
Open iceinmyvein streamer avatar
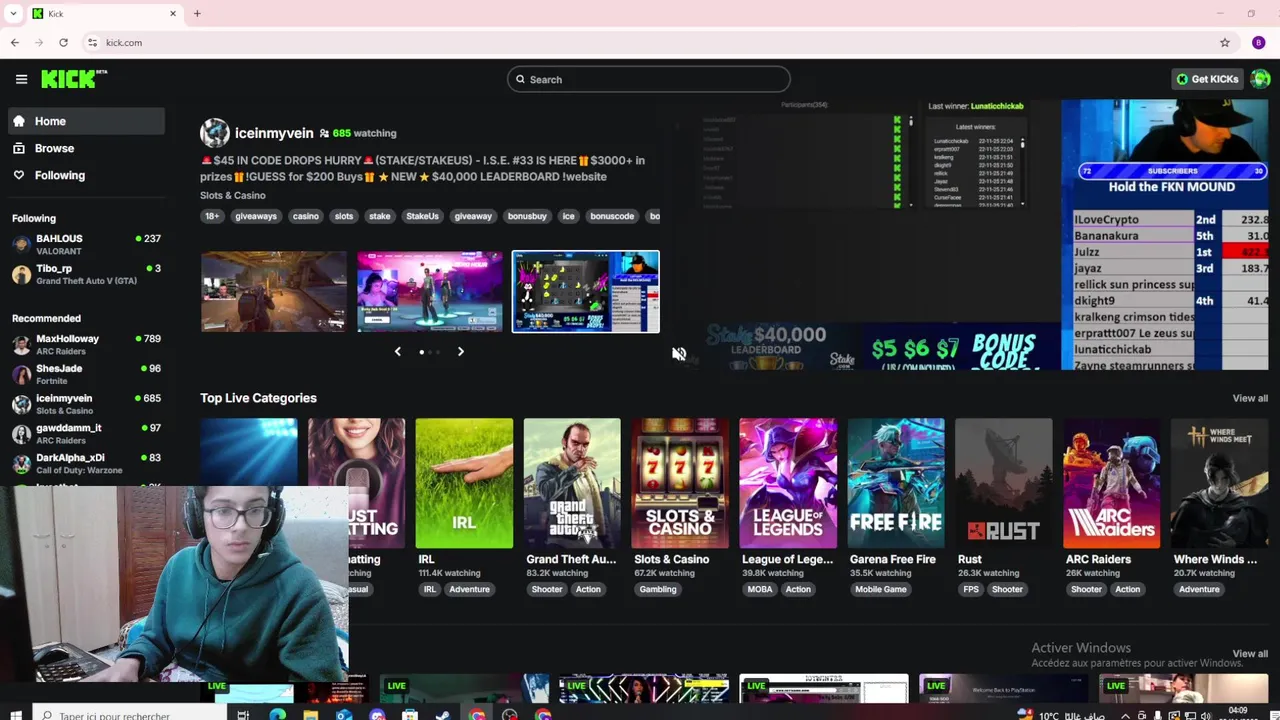tap(214, 133)
